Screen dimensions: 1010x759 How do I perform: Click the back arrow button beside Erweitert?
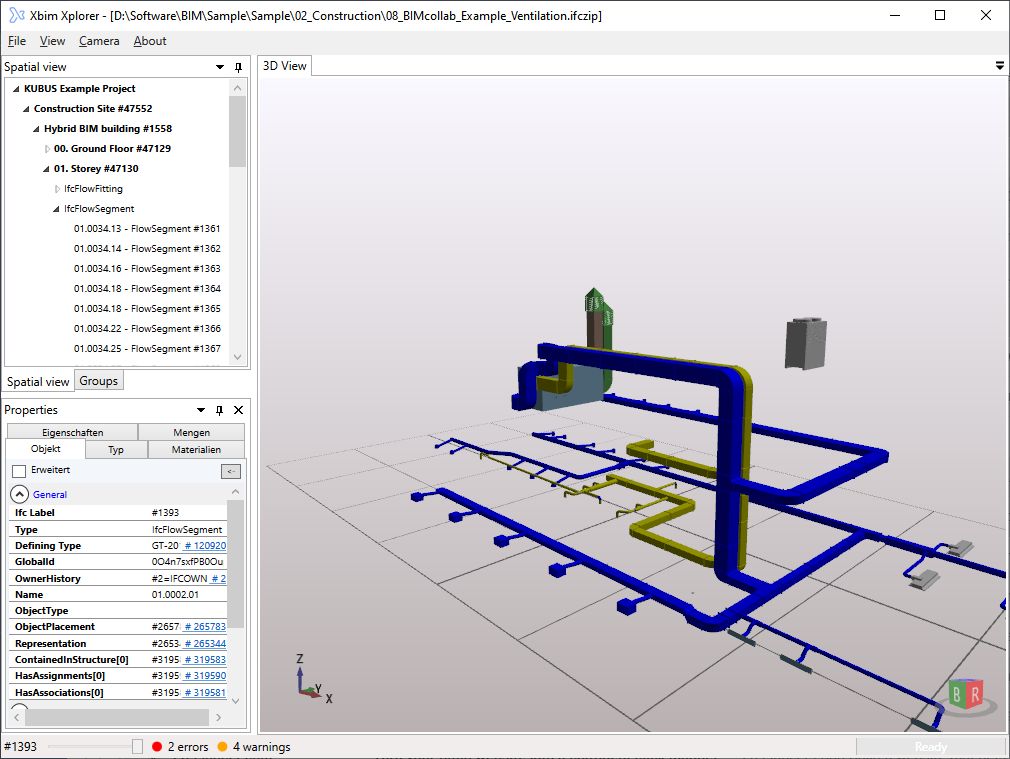pyautogui.click(x=231, y=471)
